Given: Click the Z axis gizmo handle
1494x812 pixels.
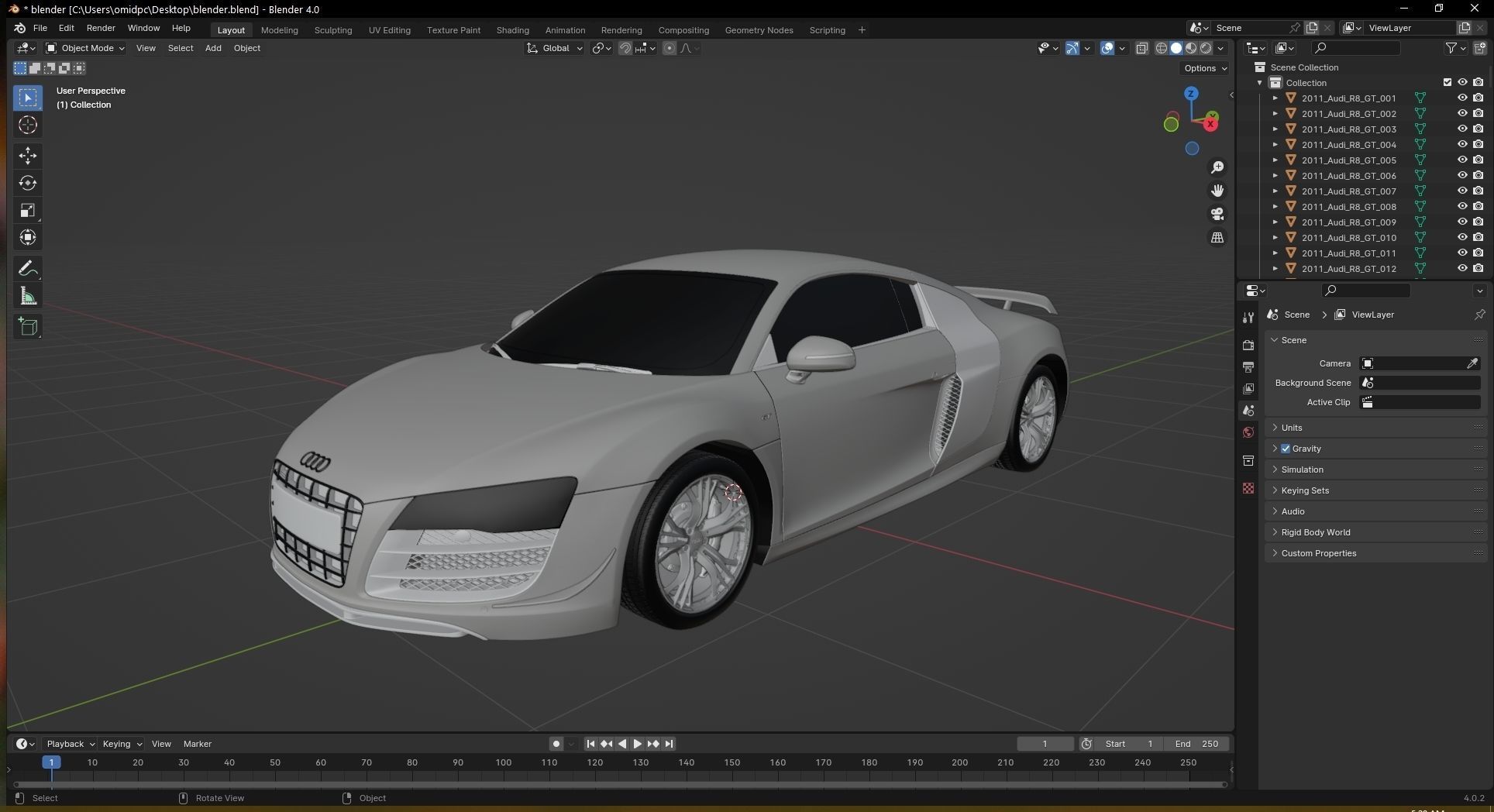Looking at the screenshot, I should 1191,94.
